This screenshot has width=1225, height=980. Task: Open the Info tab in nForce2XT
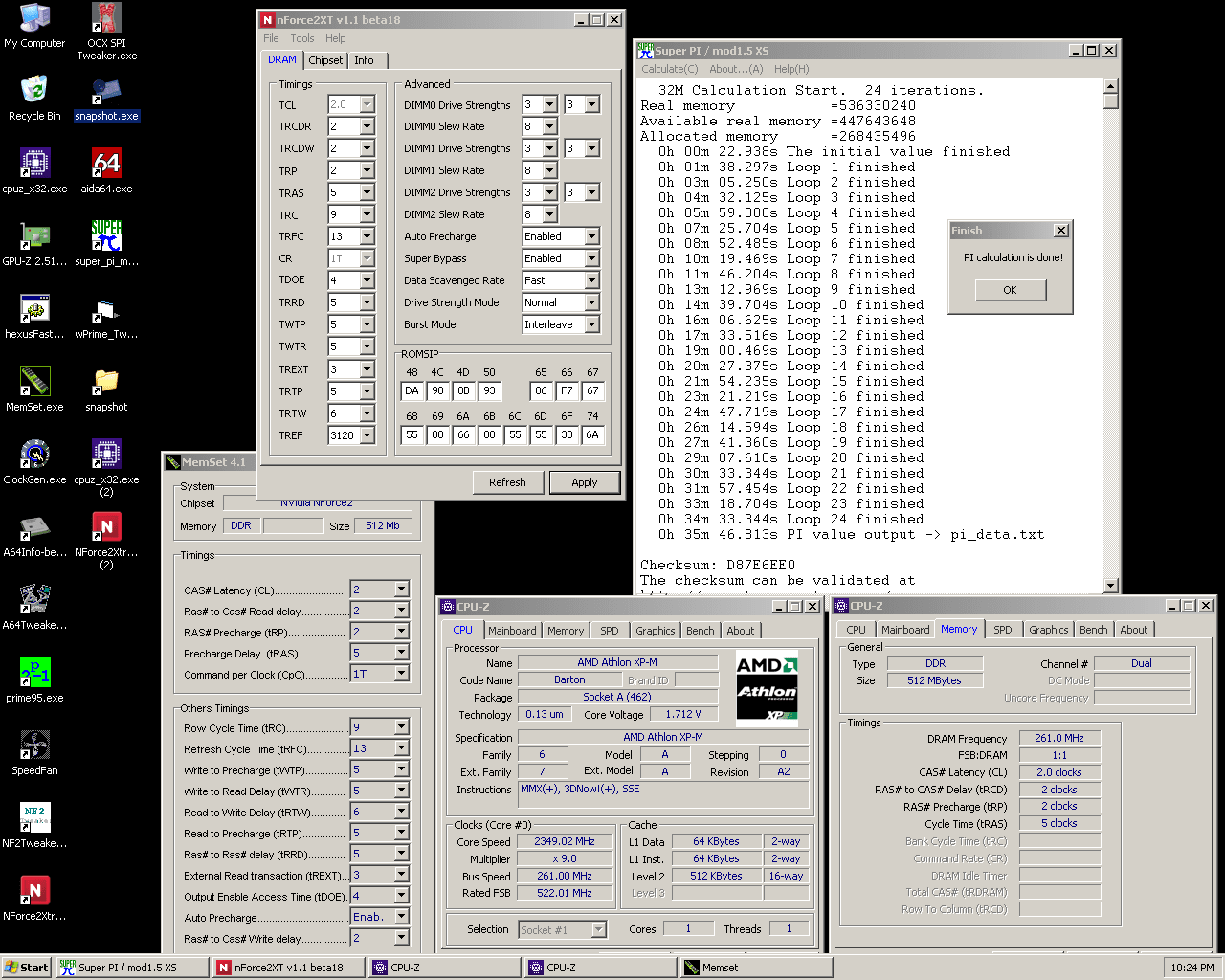point(365,60)
